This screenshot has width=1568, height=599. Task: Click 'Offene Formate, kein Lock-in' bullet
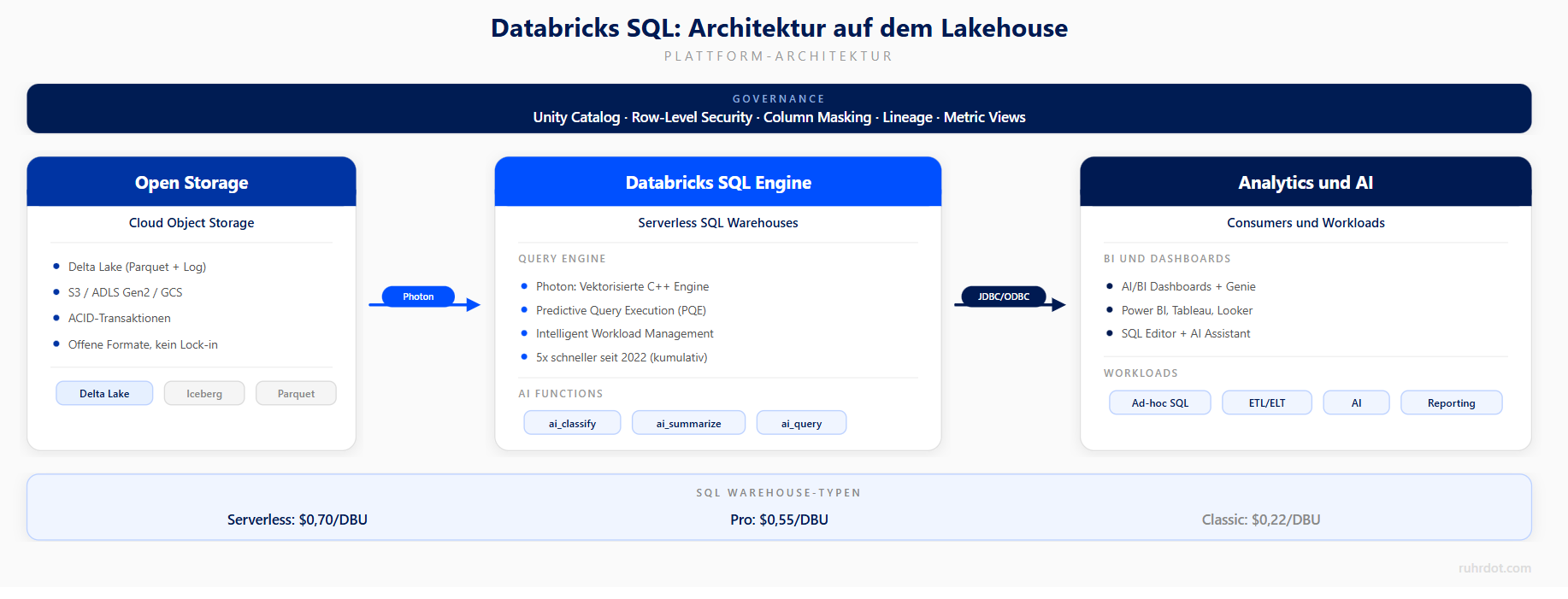pyautogui.click(x=143, y=344)
